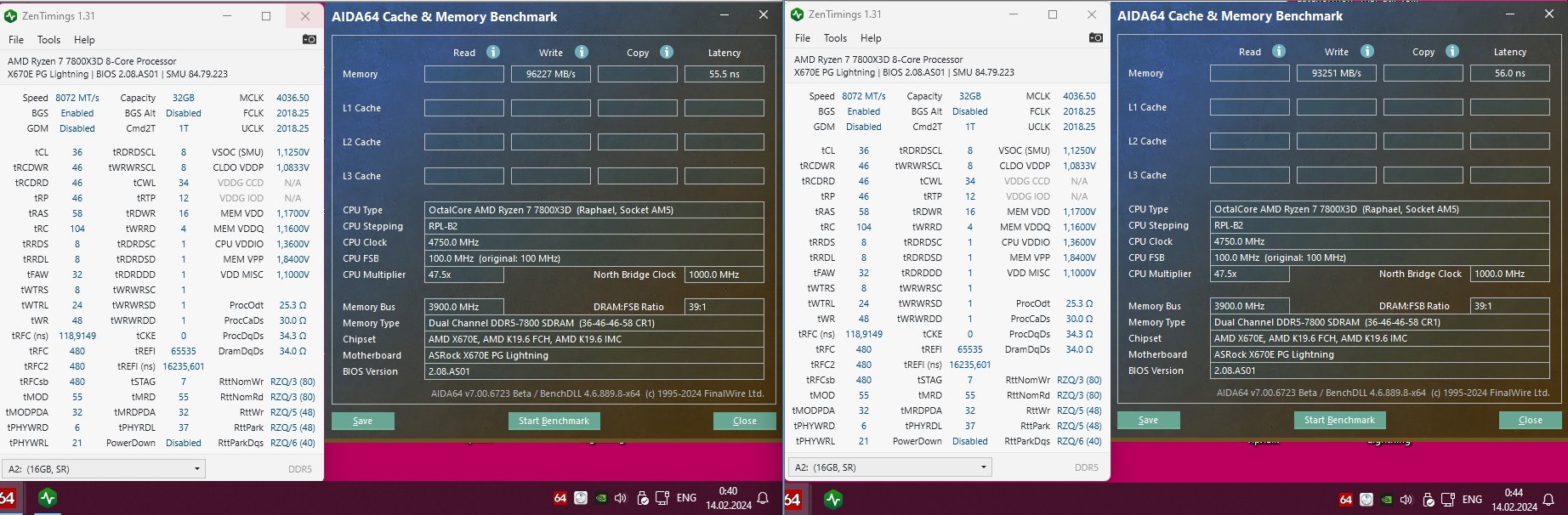
Task: Show Read info icon in right AIDA64
Action: [1279, 51]
